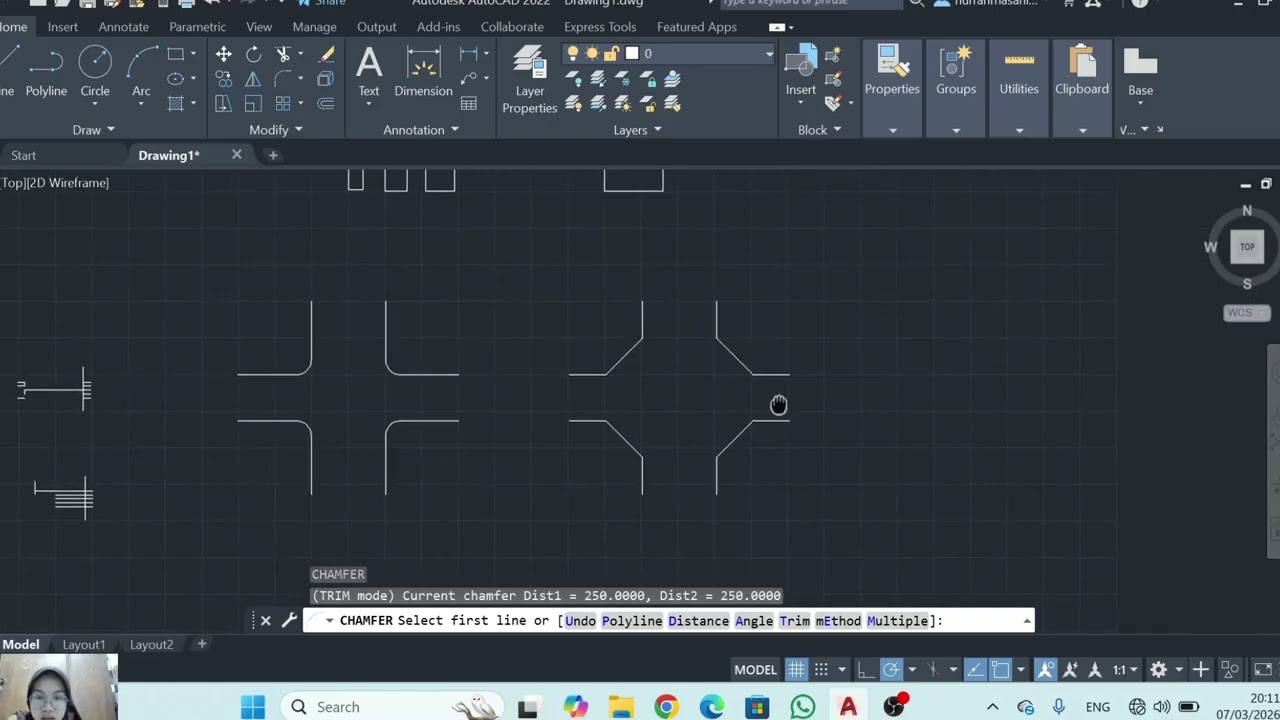Activate the Rotate tool
This screenshot has height=720, width=1280.
click(253, 54)
